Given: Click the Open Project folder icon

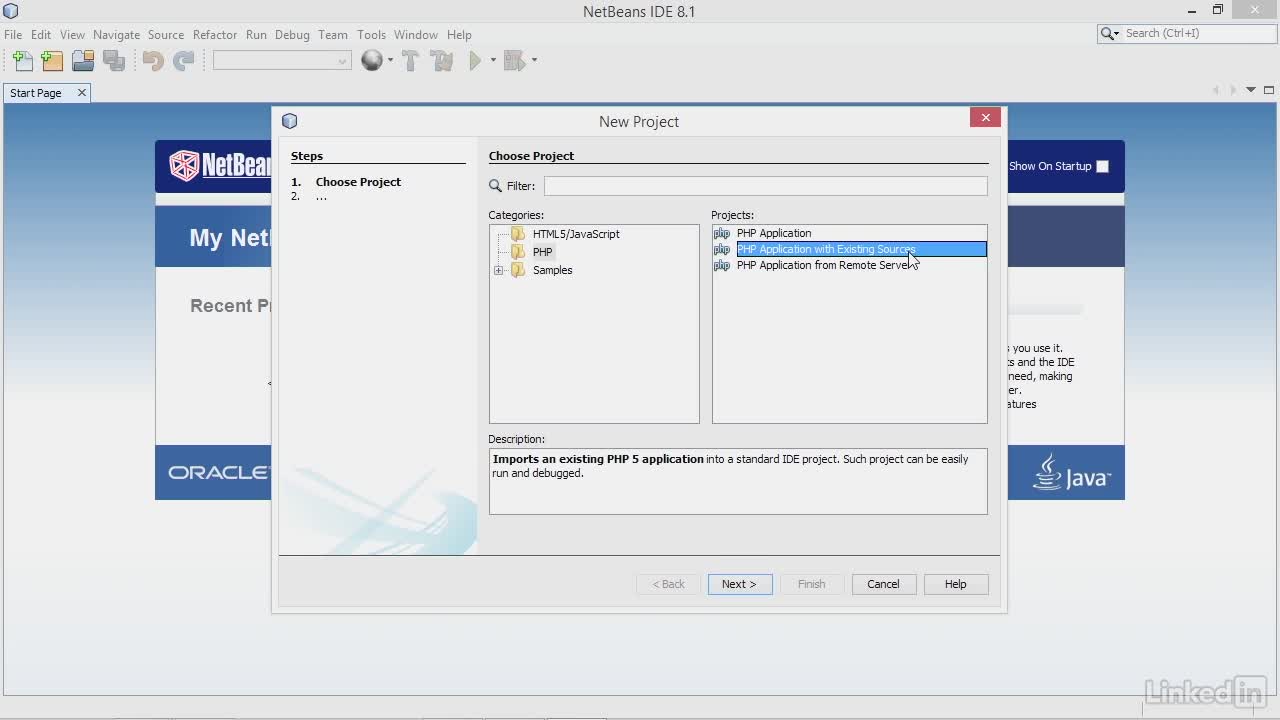Looking at the screenshot, I should click(x=83, y=61).
